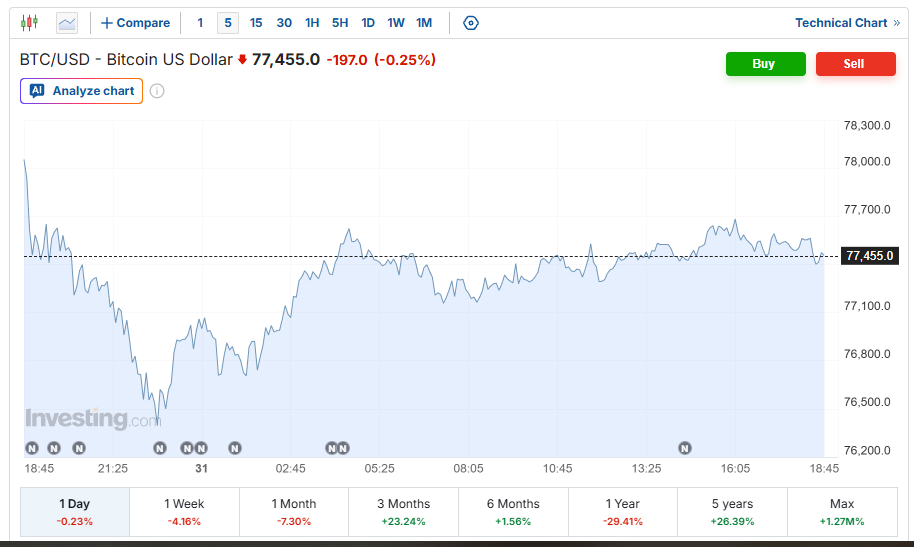Select the 15 minute interval
914x547 pixels.
click(256, 23)
